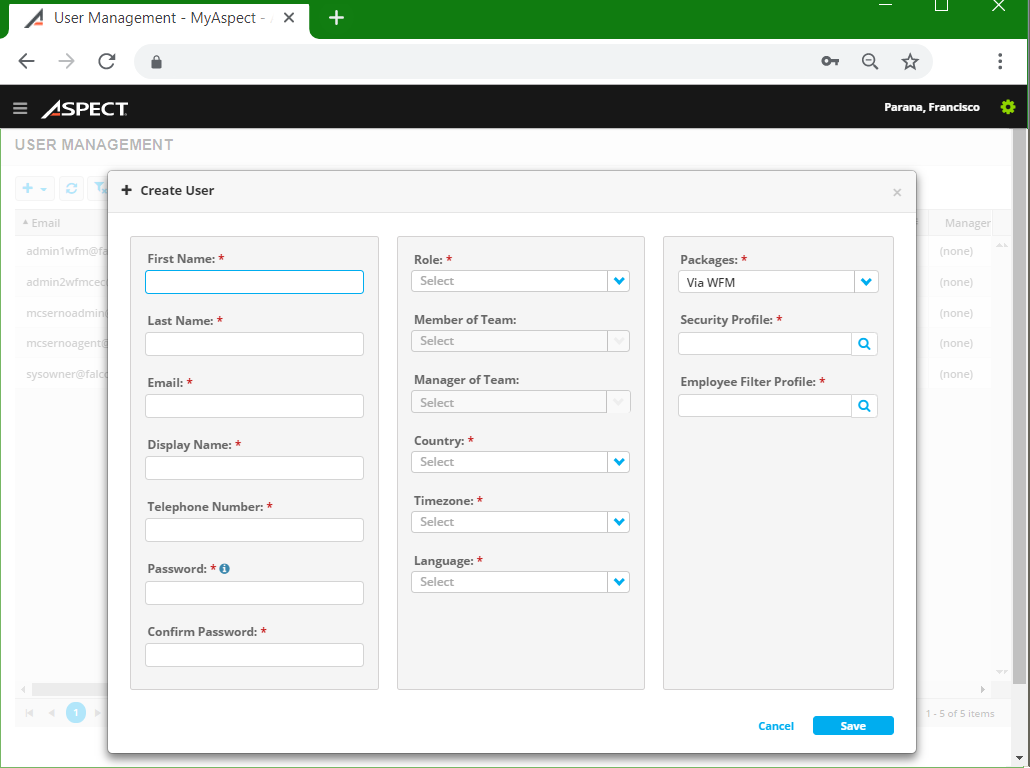Search for a Security Profile

point(864,343)
